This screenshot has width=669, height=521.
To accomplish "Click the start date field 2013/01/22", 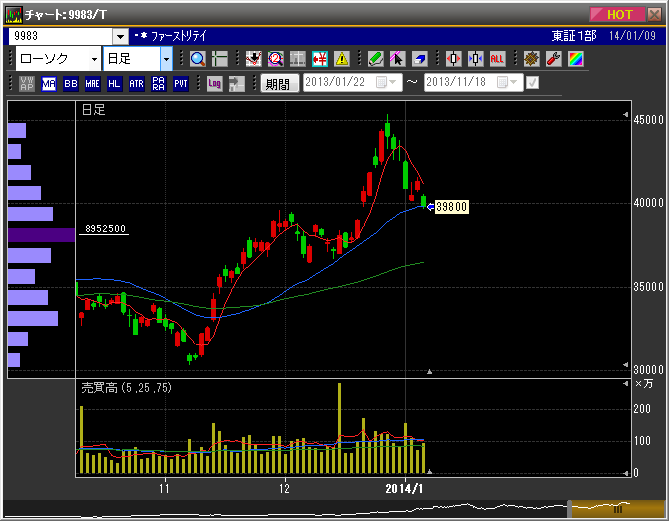I will click(343, 83).
